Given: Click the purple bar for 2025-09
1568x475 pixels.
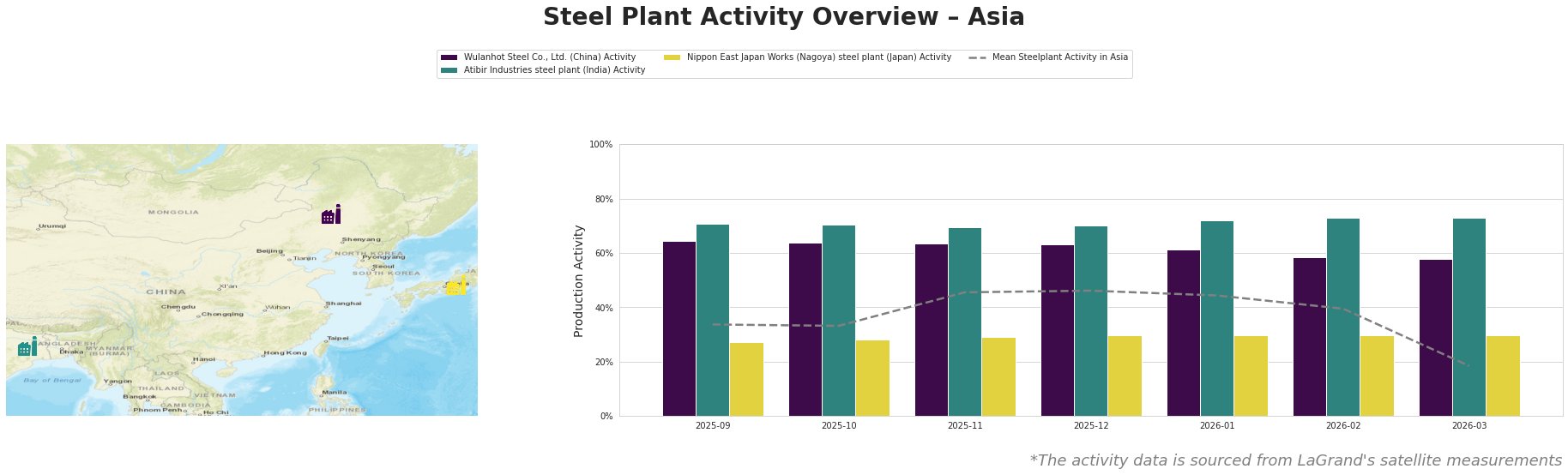Looking at the screenshot, I should coord(679,328).
